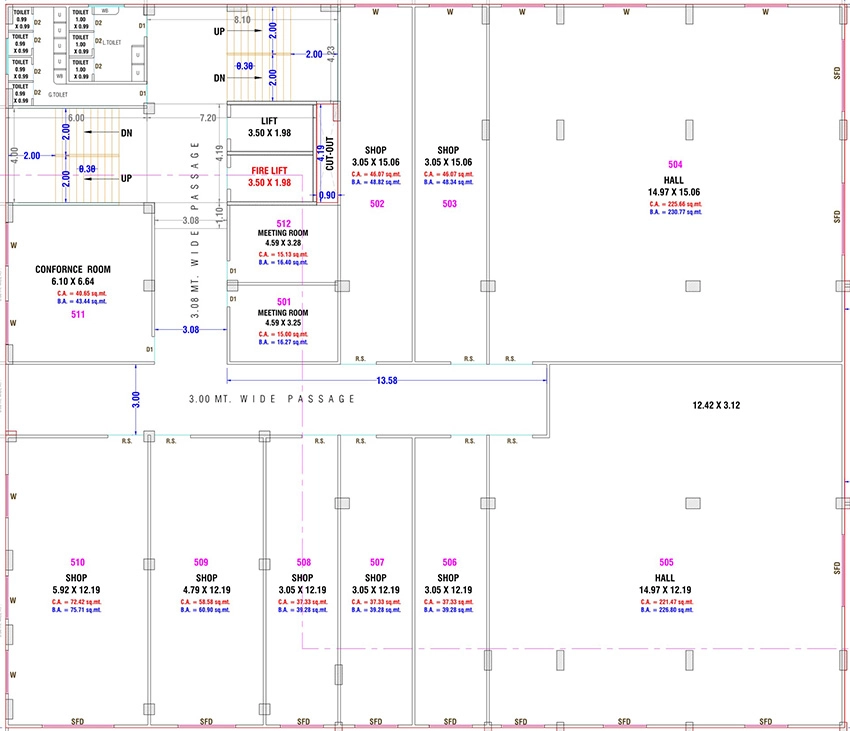
Task: Click 'MEETING ROOM 4.59 X 3.28' text
Action: (x=283, y=238)
